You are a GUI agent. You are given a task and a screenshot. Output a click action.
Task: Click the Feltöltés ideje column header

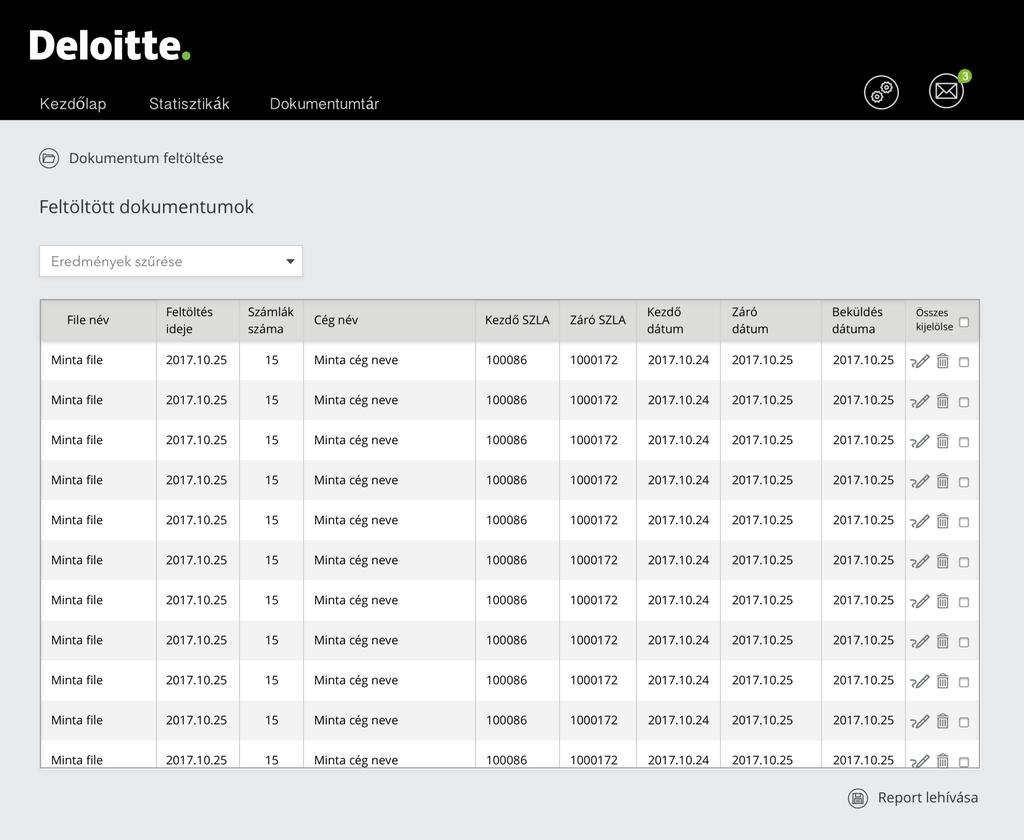coord(189,320)
